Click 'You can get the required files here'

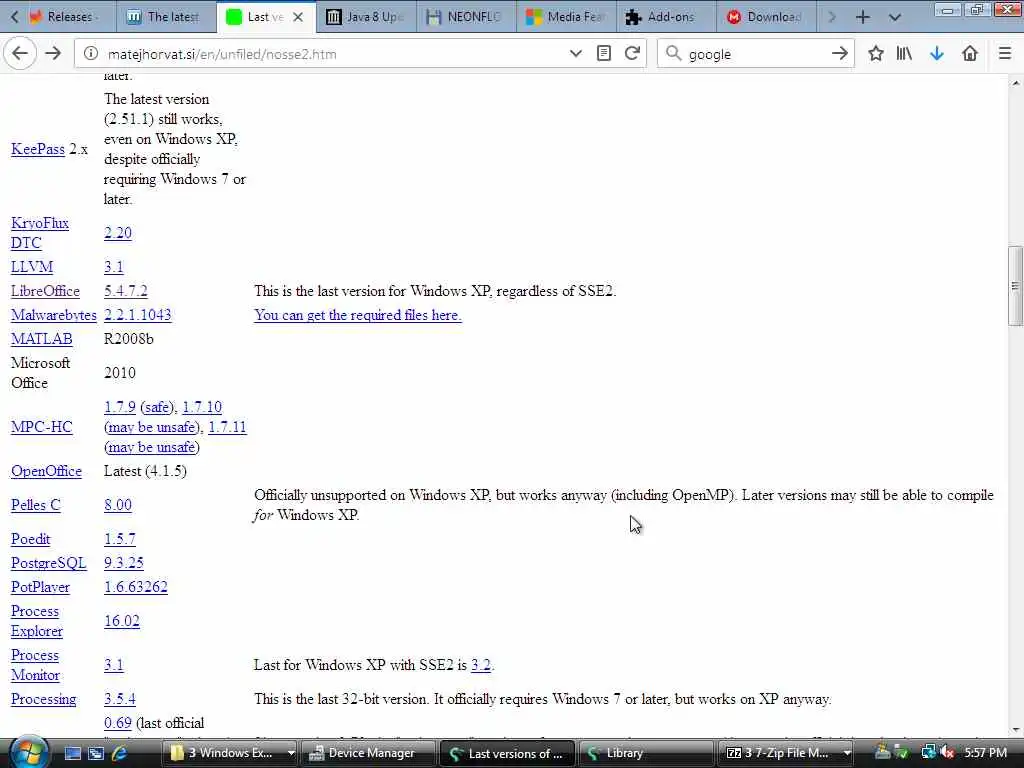pos(358,315)
